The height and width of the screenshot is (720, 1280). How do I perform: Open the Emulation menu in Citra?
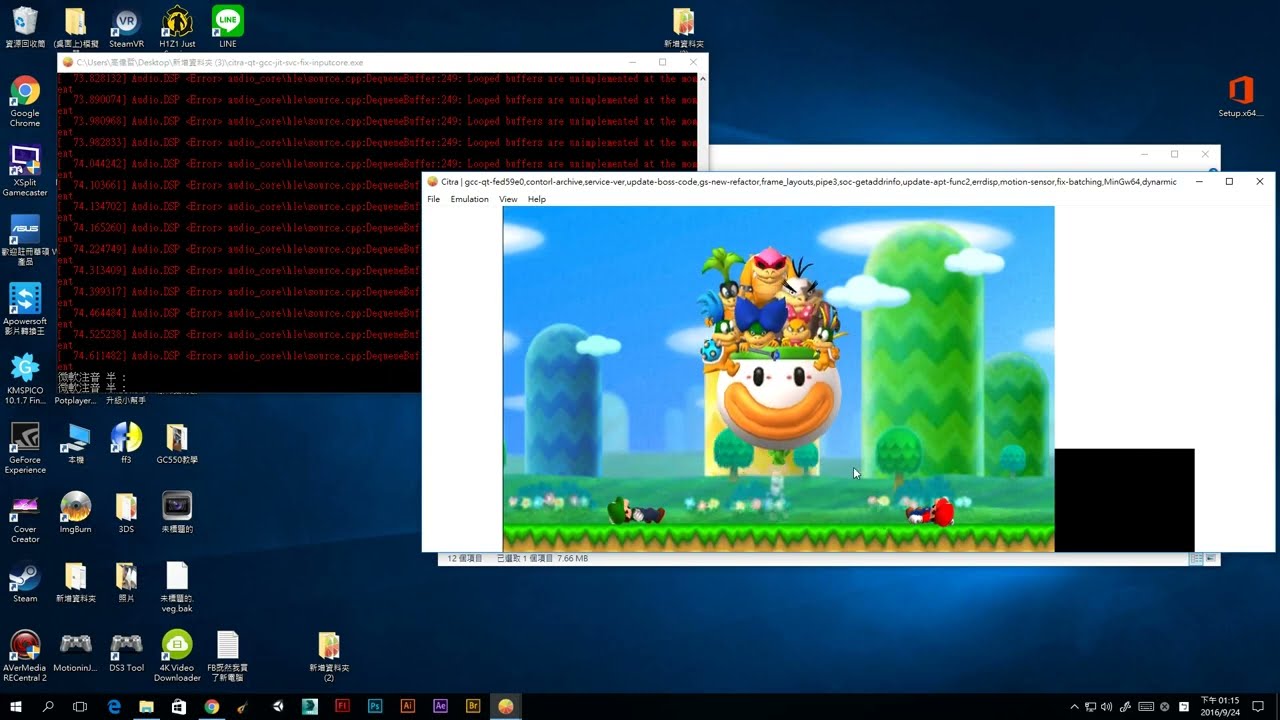(x=469, y=199)
